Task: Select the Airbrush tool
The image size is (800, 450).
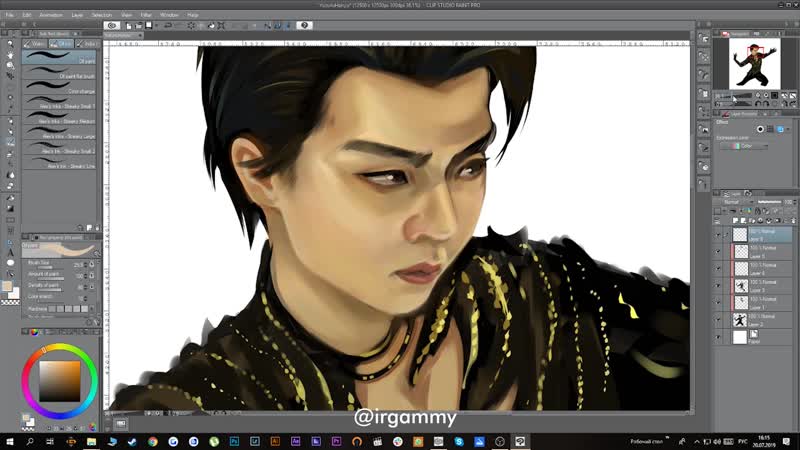Action: tap(10, 154)
